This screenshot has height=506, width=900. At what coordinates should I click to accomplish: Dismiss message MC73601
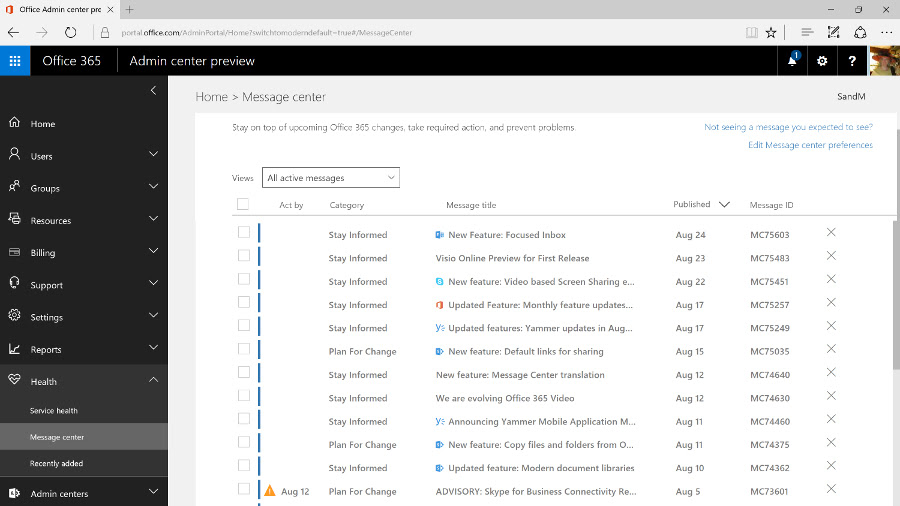coord(831,489)
